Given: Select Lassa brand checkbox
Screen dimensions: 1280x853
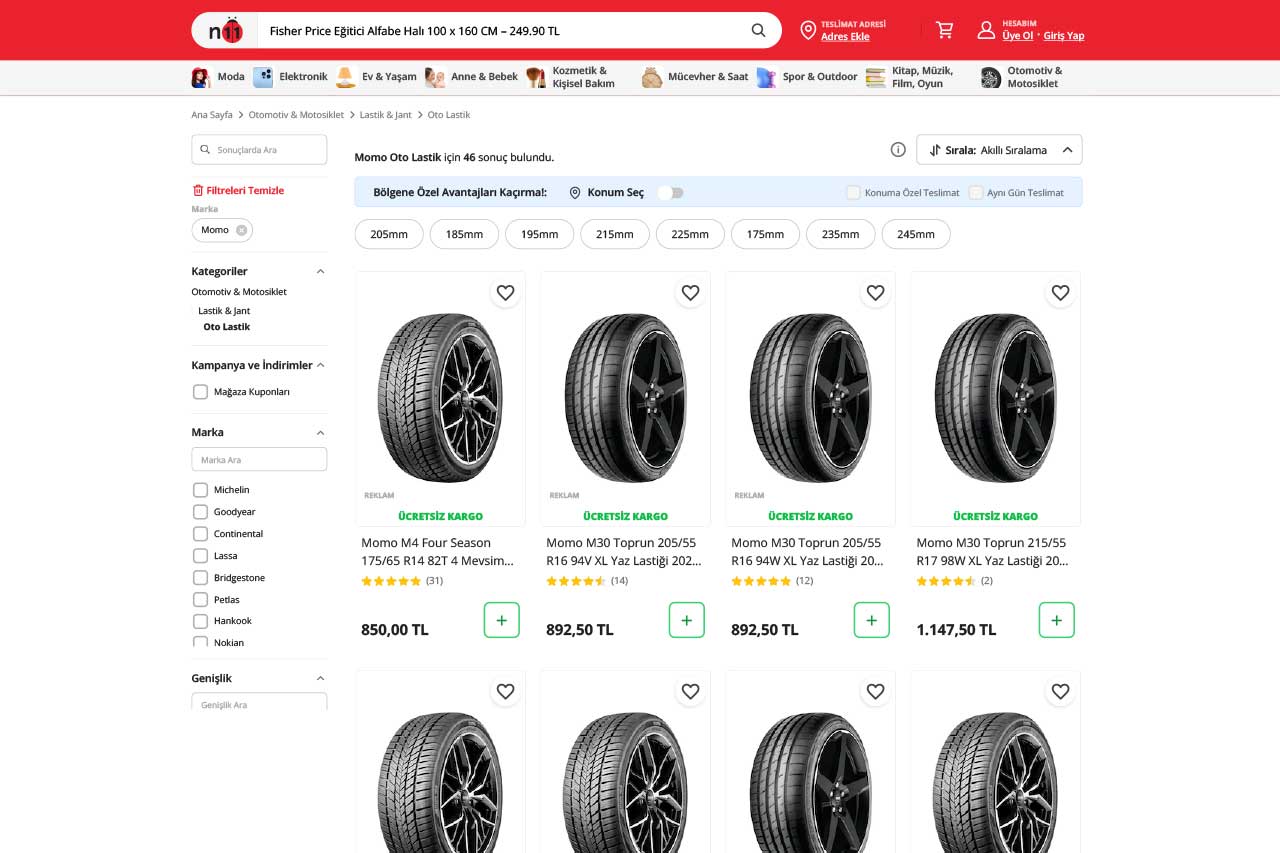Looking at the screenshot, I should (x=200, y=556).
